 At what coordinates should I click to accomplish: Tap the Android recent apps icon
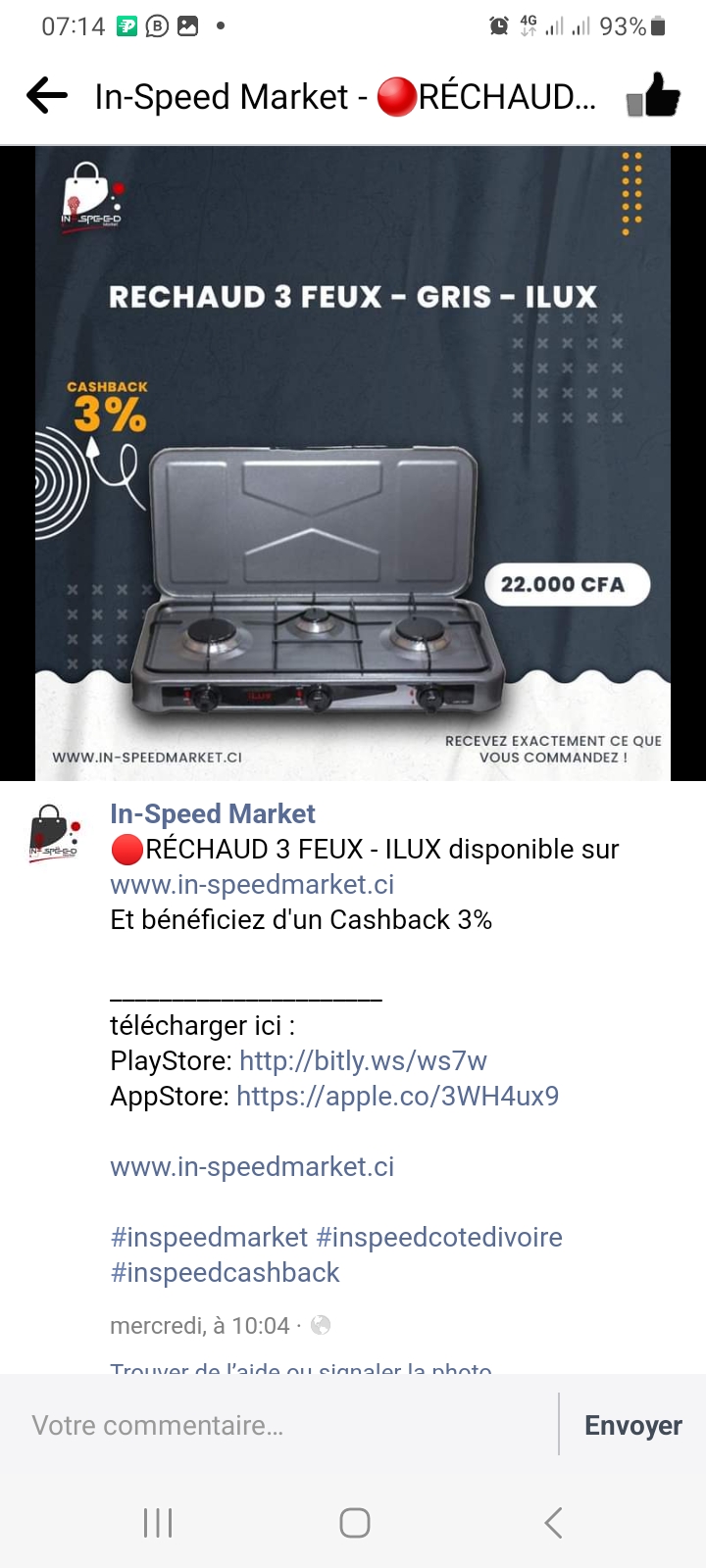click(158, 1523)
